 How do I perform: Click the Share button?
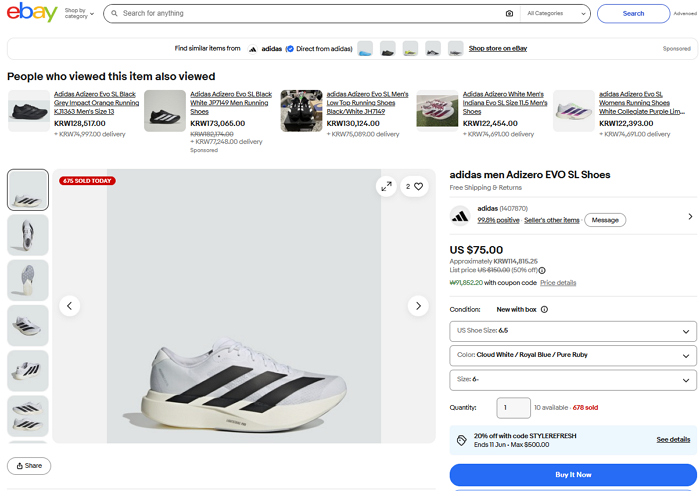(29, 466)
